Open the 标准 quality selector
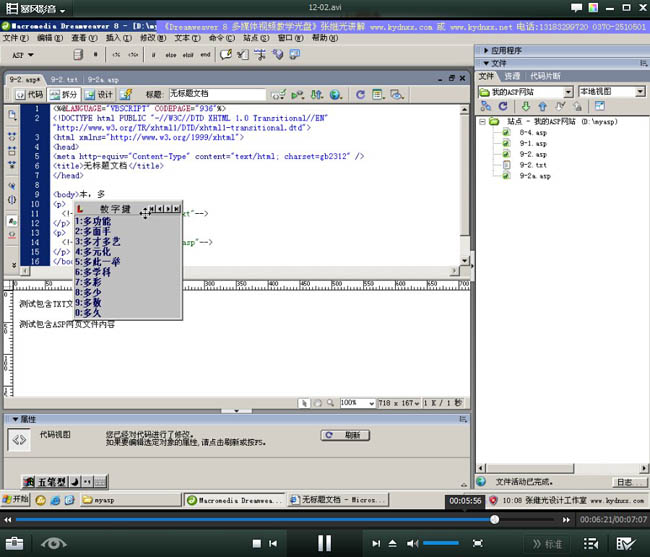 point(547,544)
